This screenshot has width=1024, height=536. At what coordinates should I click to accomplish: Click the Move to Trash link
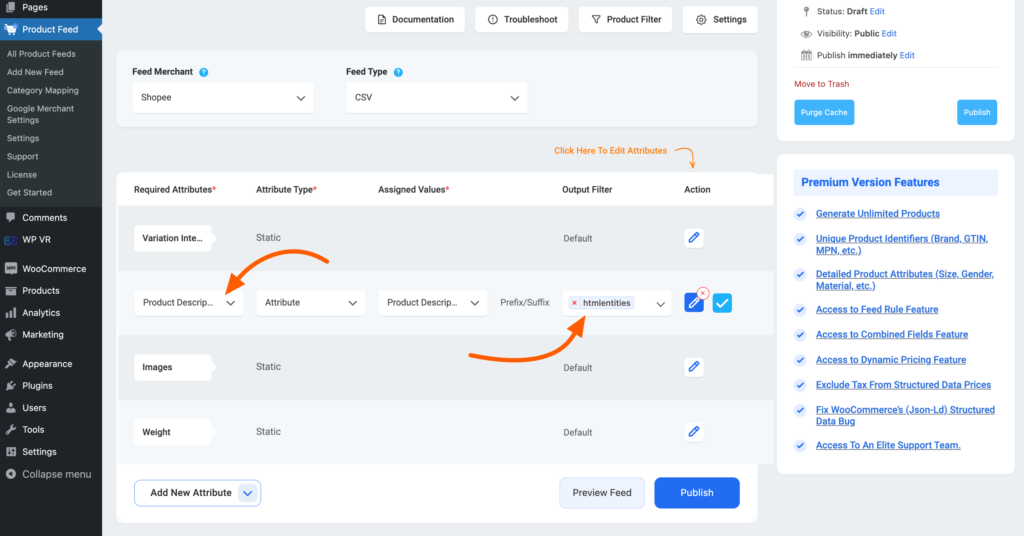(822, 84)
